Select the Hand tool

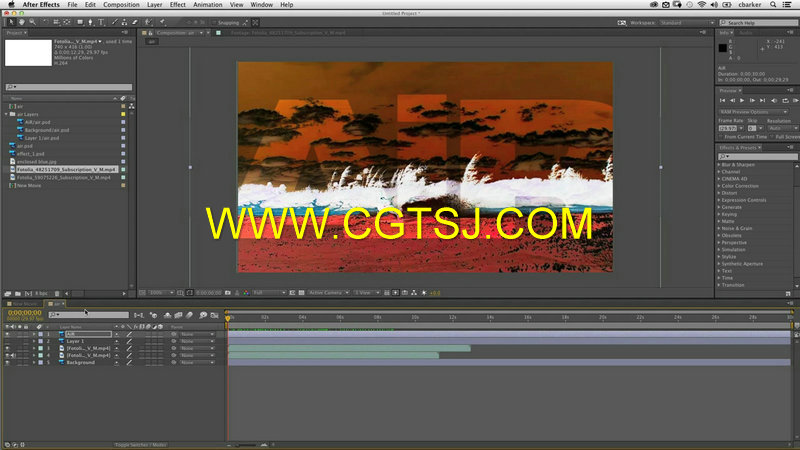coord(21,22)
